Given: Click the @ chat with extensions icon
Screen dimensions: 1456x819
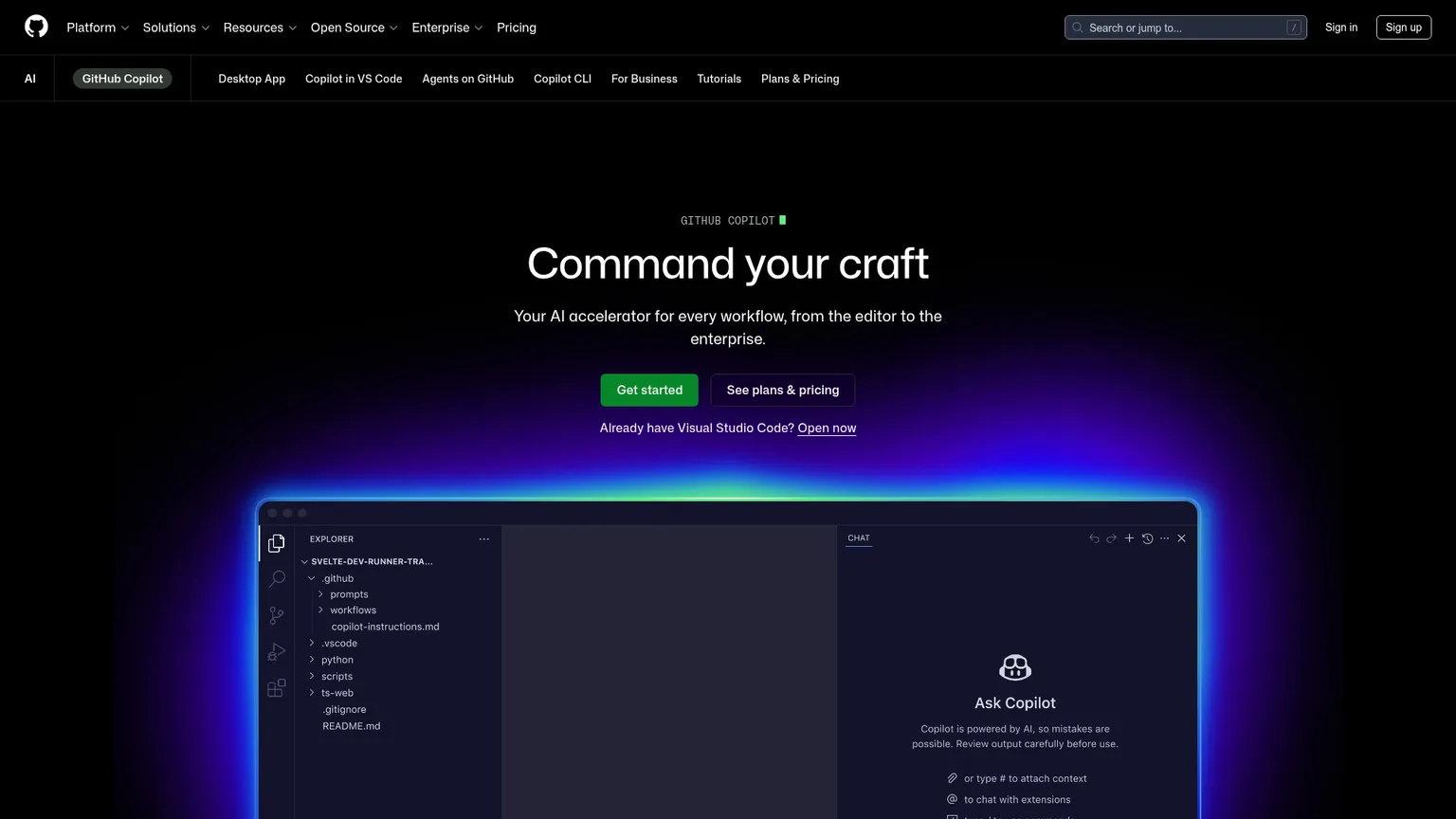Looking at the screenshot, I should point(952,799).
